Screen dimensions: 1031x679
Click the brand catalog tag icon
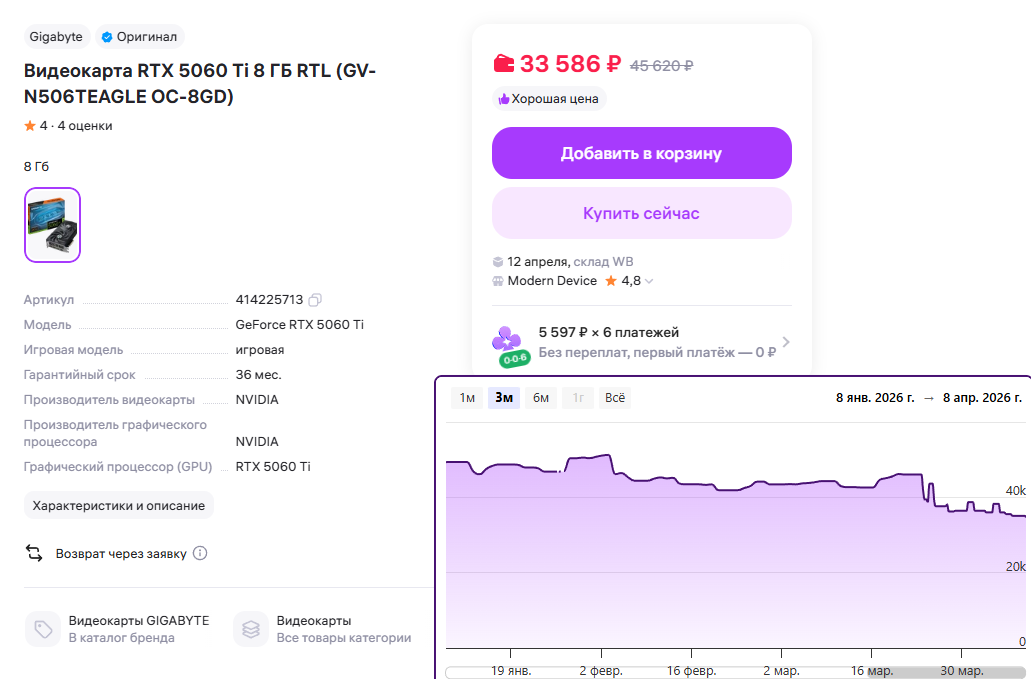[43, 629]
